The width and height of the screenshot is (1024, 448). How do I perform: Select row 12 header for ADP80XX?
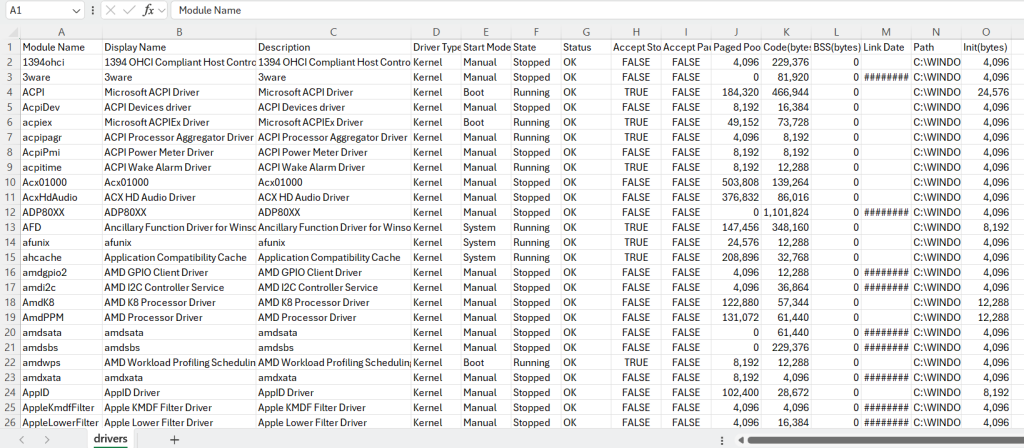coord(9,213)
